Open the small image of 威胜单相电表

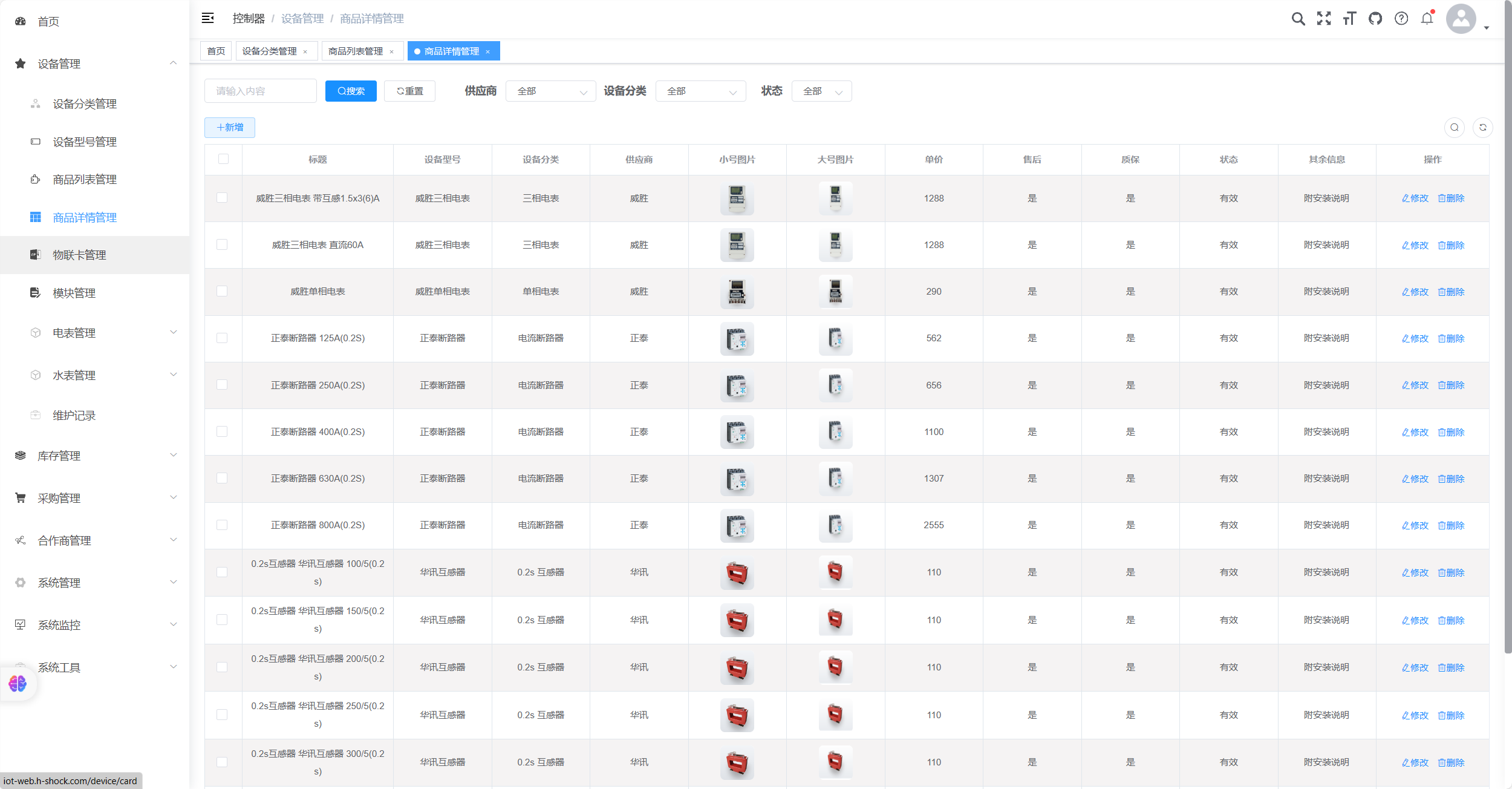(x=737, y=292)
